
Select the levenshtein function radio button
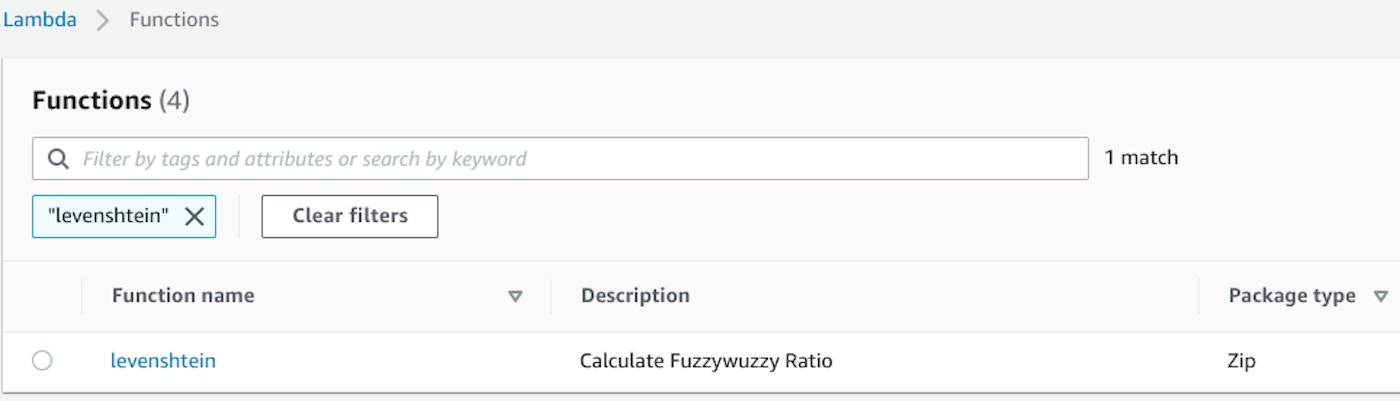[42, 361]
